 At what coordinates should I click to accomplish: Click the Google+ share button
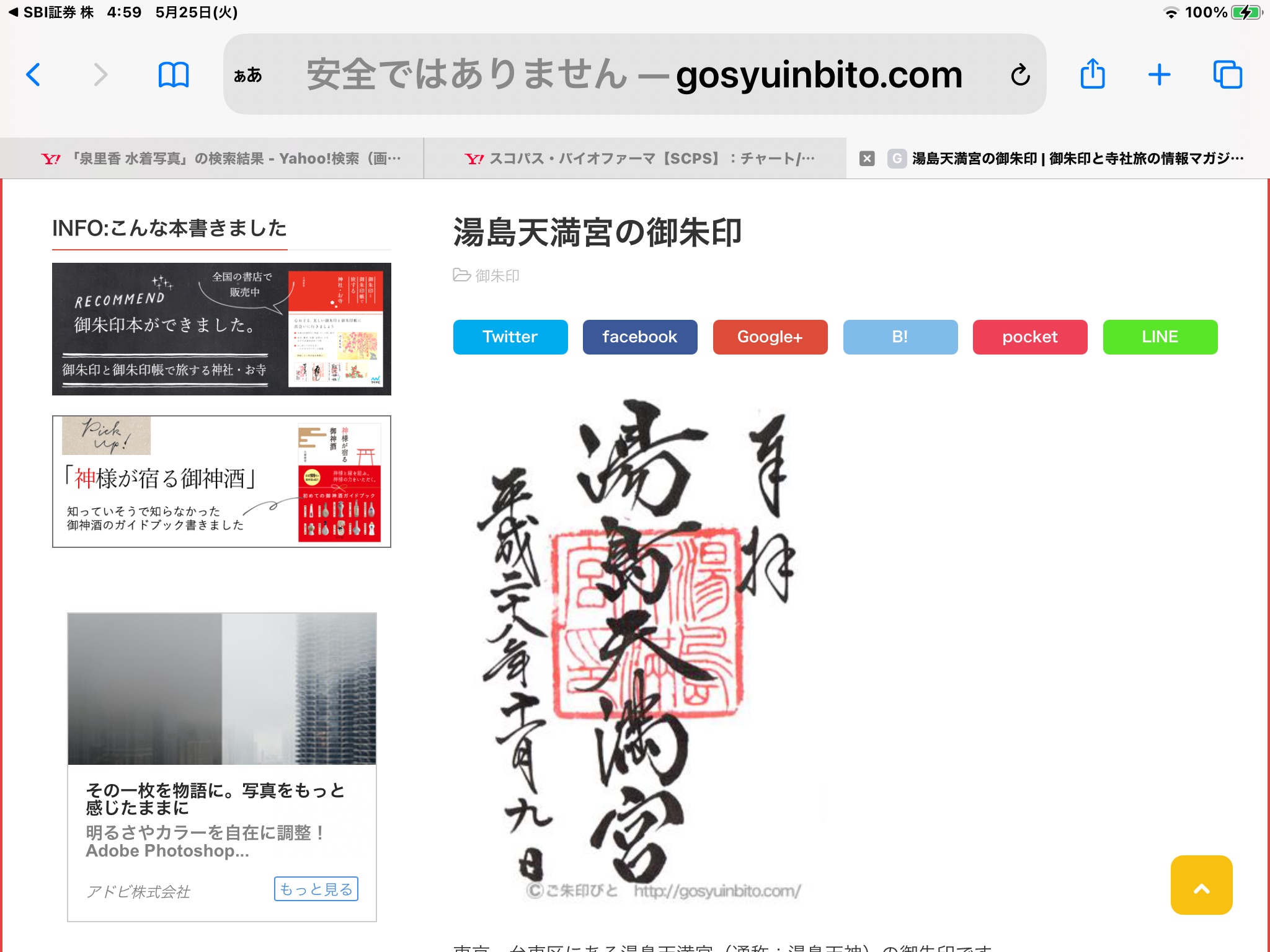pyautogui.click(x=770, y=337)
